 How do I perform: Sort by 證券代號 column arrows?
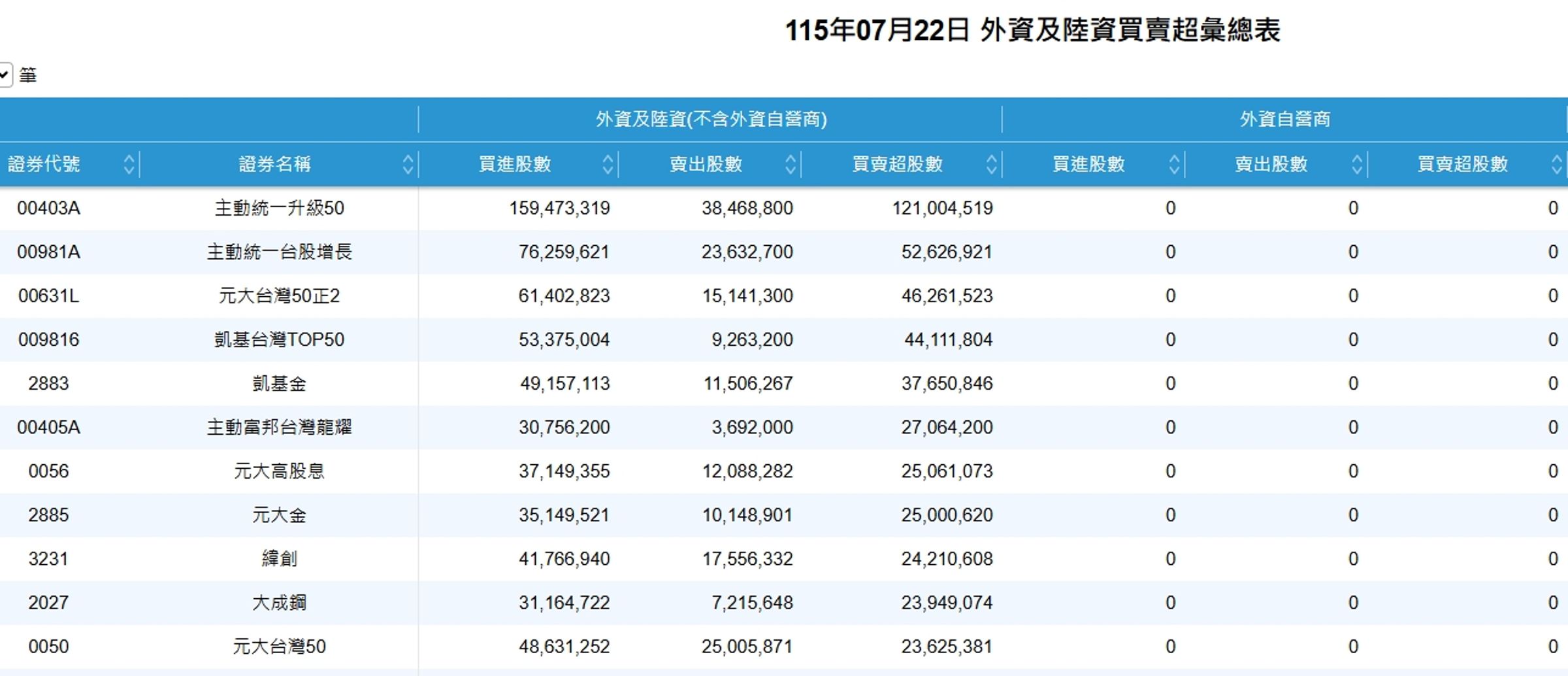(x=129, y=164)
